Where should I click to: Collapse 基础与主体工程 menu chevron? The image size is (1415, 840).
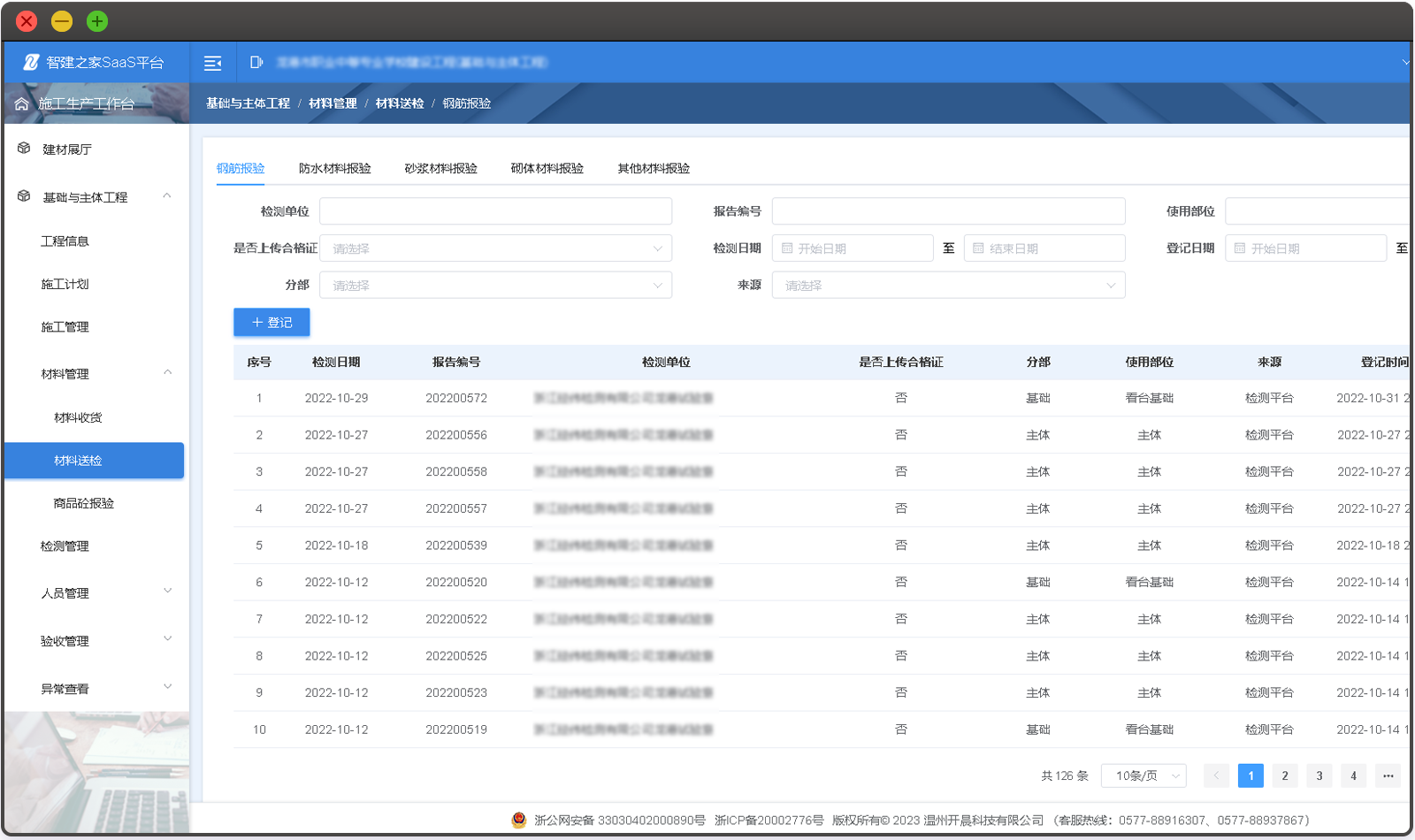167,195
